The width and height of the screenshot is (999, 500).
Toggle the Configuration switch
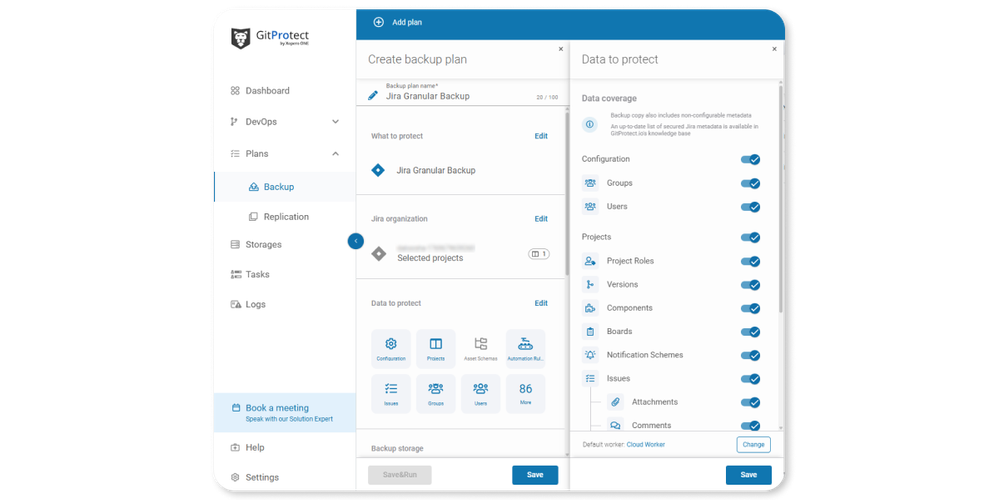[x=751, y=159]
